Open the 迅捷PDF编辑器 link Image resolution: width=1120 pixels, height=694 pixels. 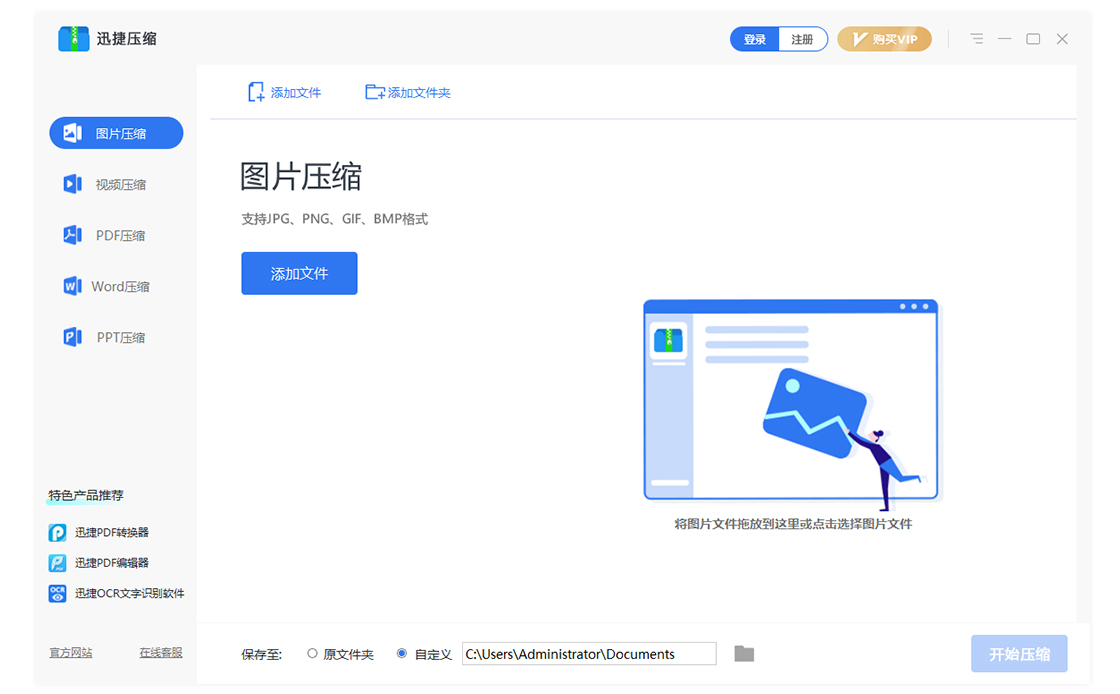[x=112, y=563]
